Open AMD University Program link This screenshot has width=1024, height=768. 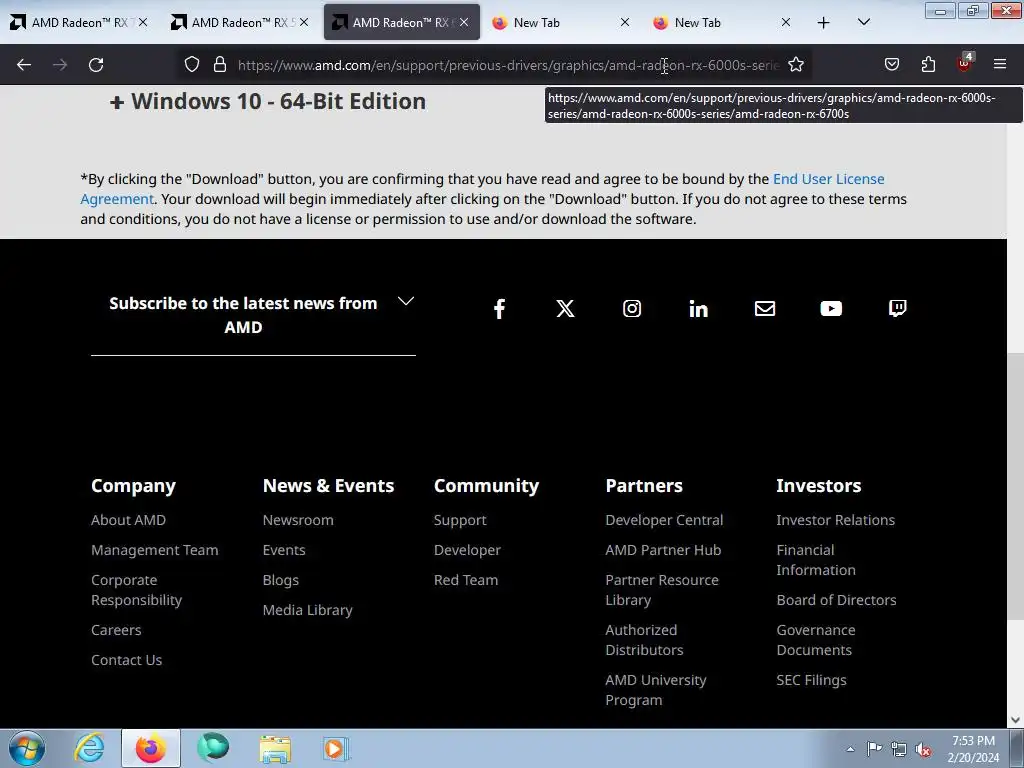[x=656, y=690]
